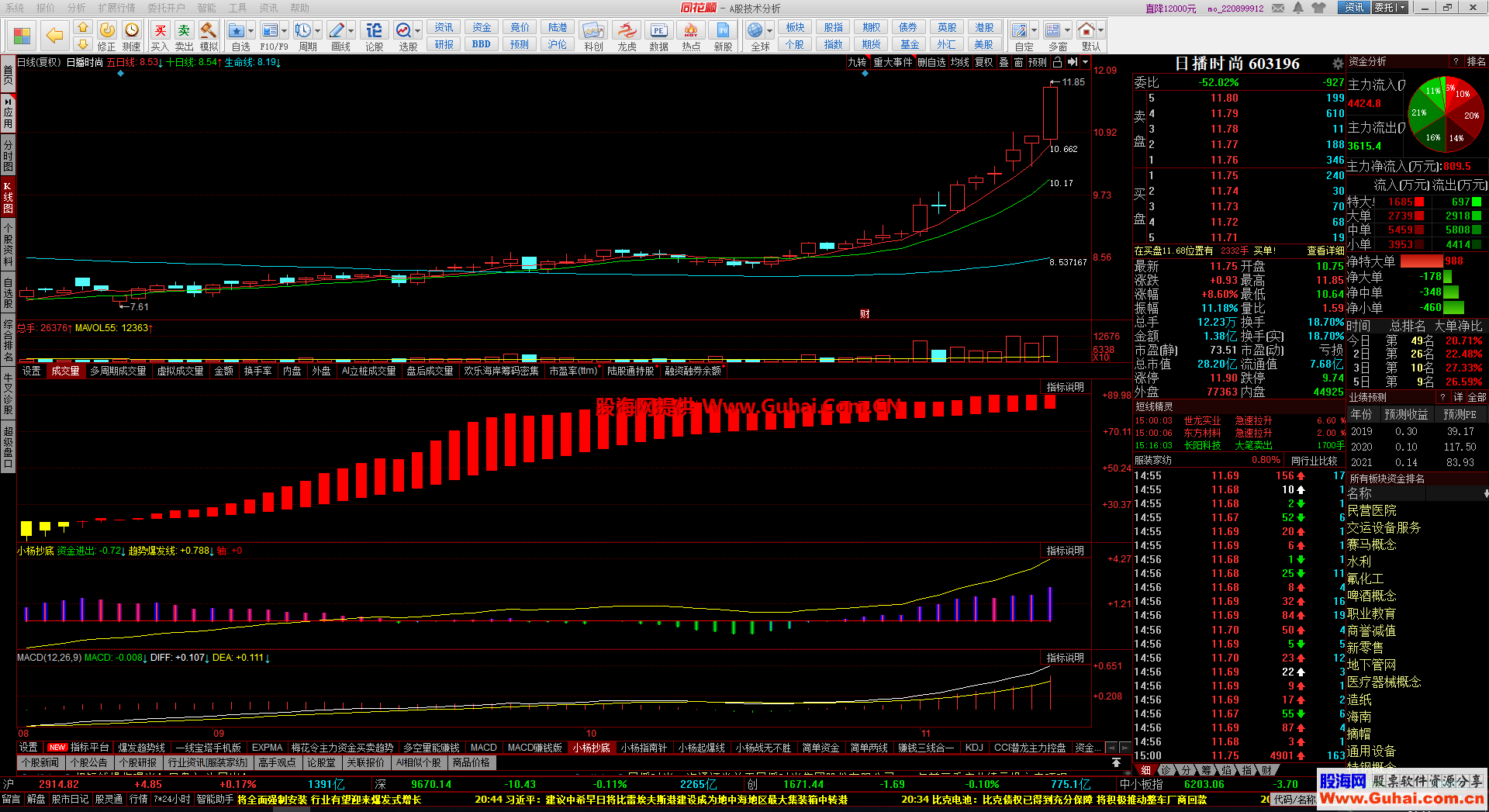The height and width of the screenshot is (812, 1489).
Task: Open the 多窗 multi-window dropdown arrow
Action: (x=1068, y=31)
